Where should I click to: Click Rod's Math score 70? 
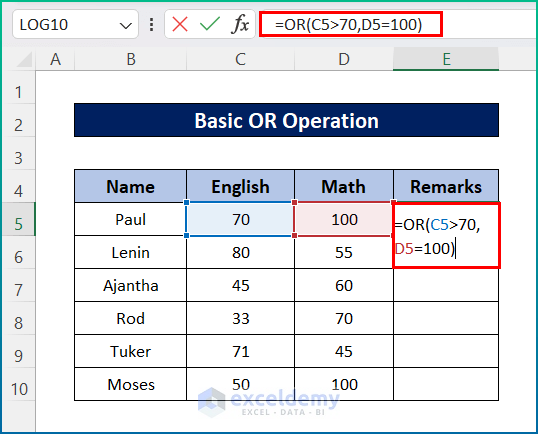(x=343, y=318)
